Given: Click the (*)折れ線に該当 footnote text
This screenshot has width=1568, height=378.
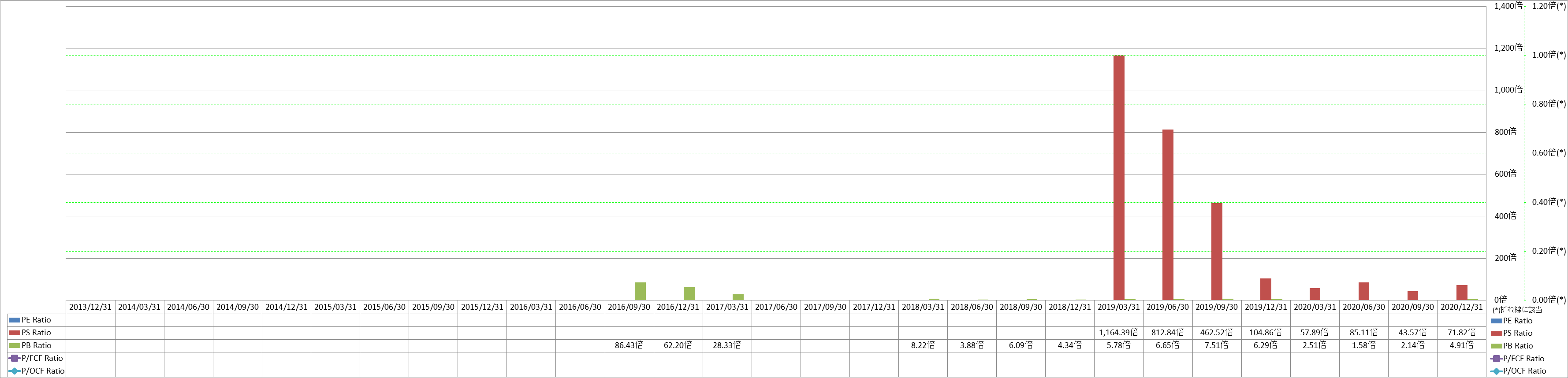Looking at the screenshot, I should [1517, 309].
